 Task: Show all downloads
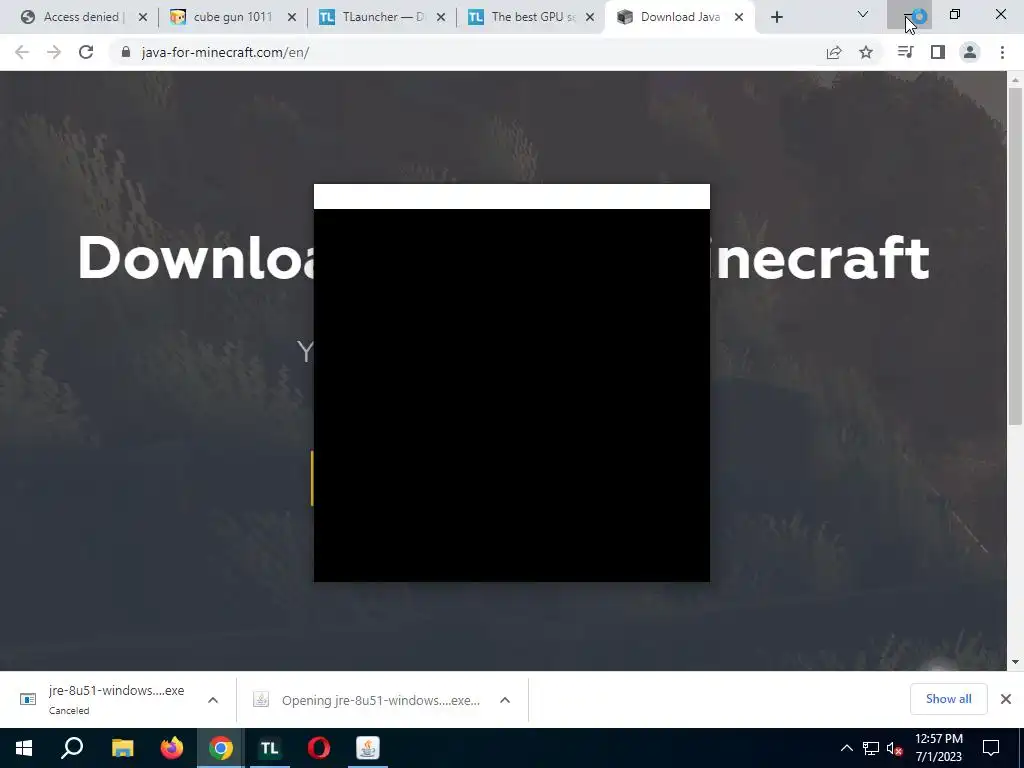point(948,699)
